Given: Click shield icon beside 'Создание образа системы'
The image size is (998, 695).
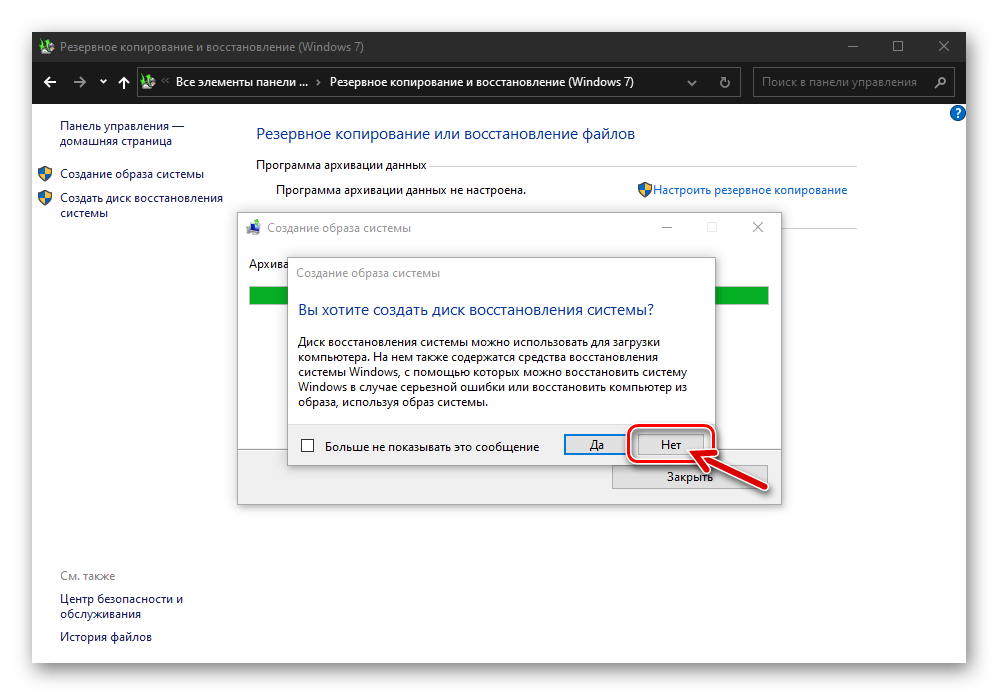Looking at the screenshot, I should click(x=45, y=173).
